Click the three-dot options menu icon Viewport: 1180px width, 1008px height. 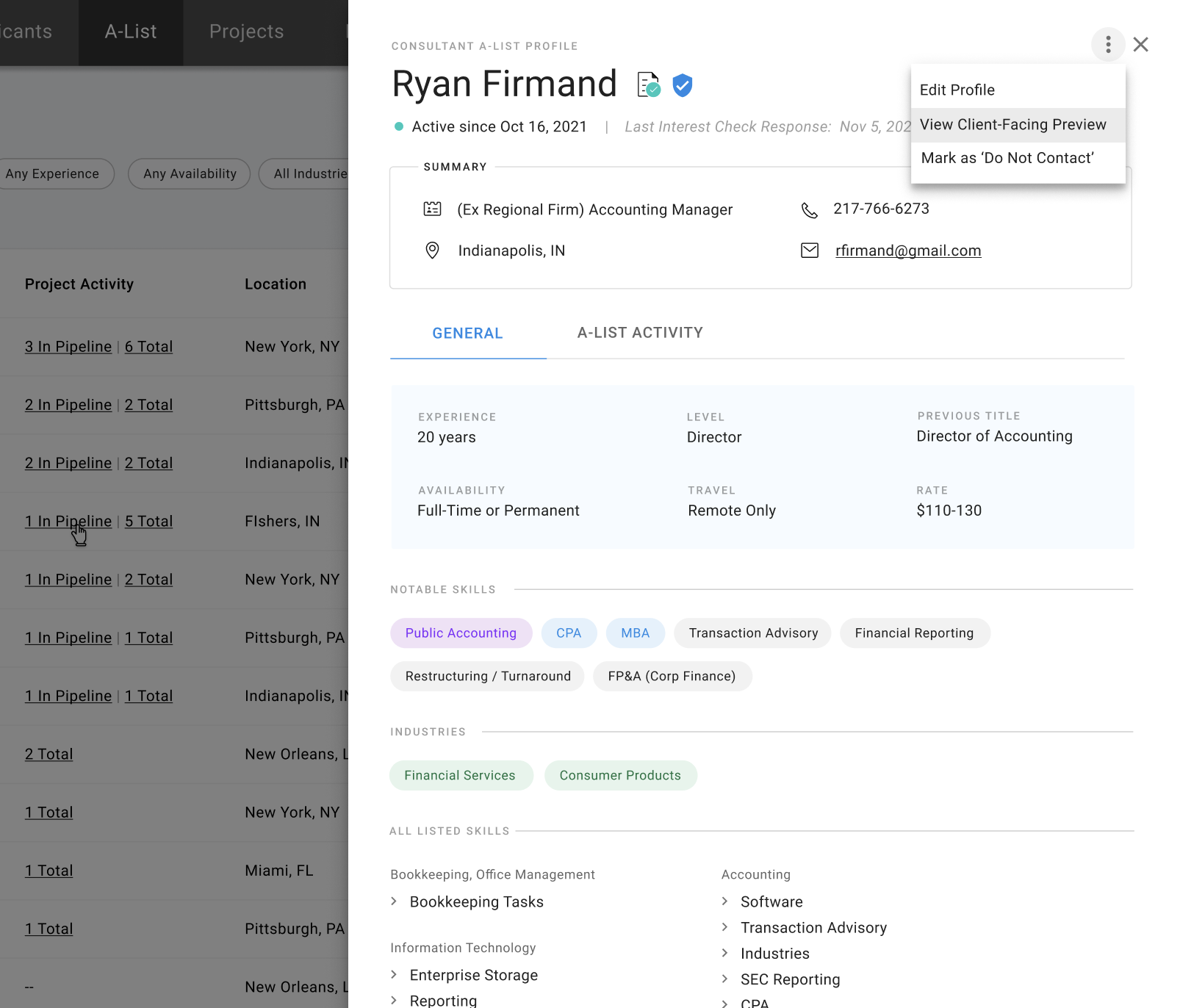(x=1108, y=44)
